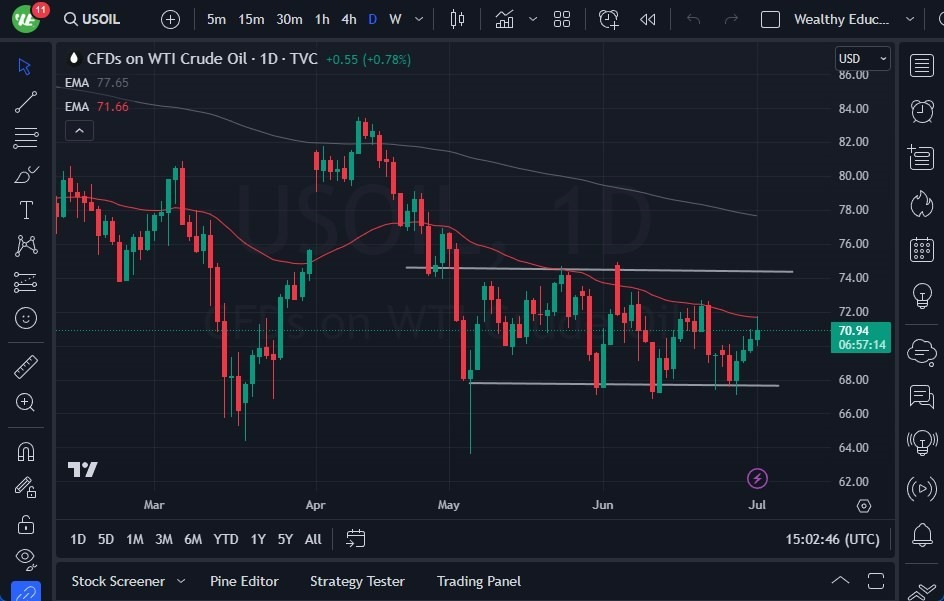
Task: Switch to the Strategy Tester tab
Action: [357, 581]
